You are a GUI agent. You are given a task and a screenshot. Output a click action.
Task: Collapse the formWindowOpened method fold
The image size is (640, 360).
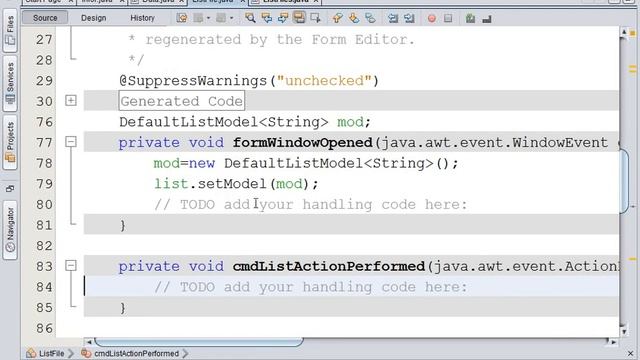[71, 142]
